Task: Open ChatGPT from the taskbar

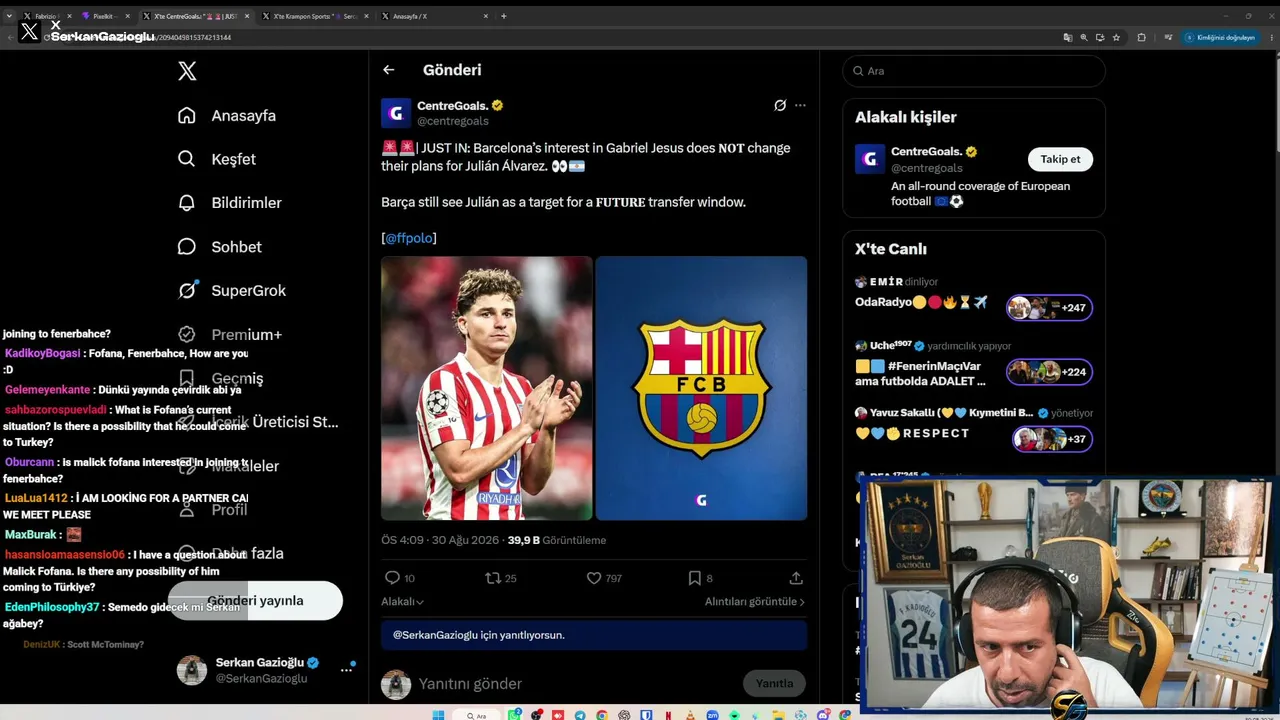Action: (624, 715)
